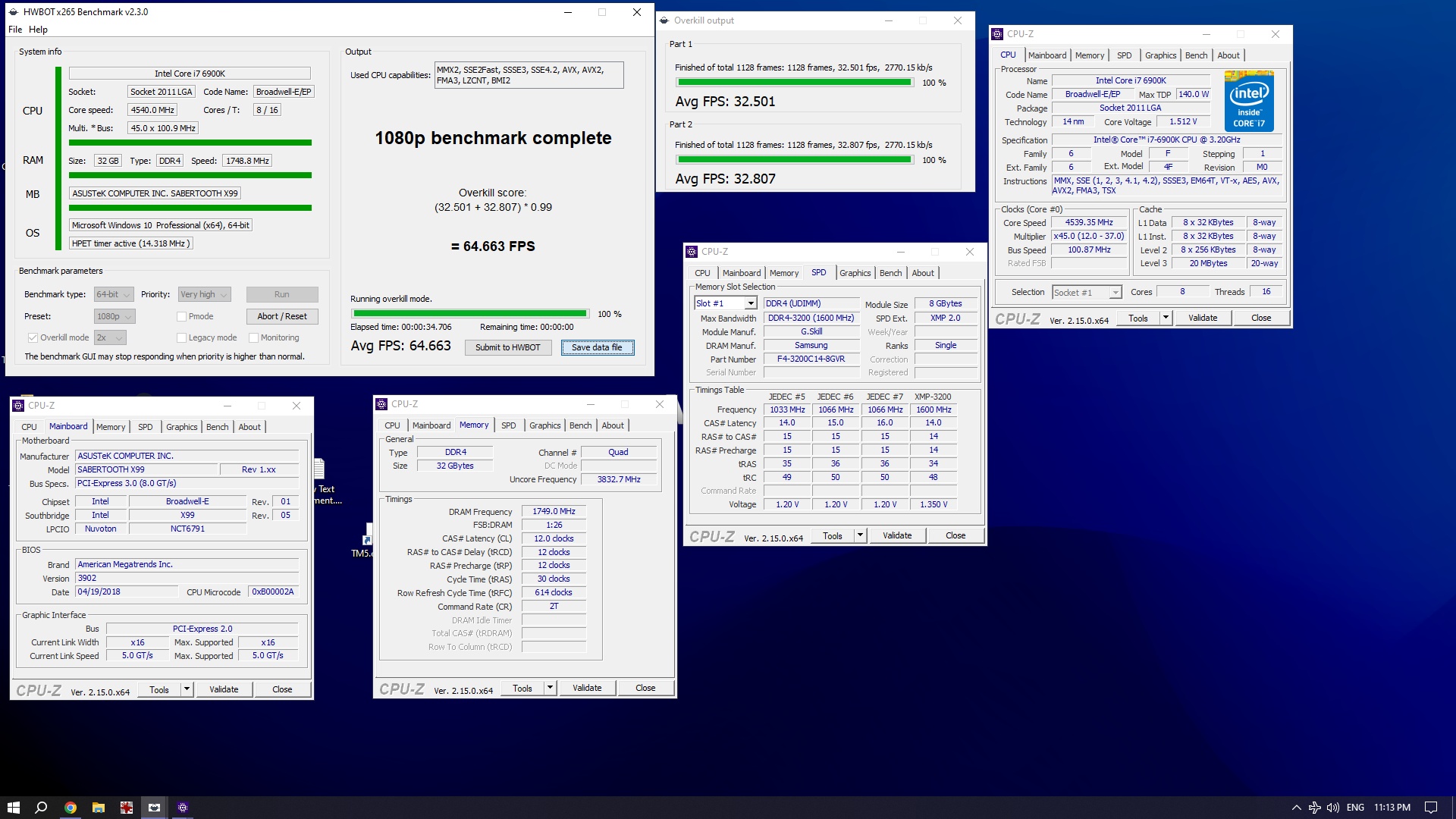1456x819 pixels.
Task: Expand Tools arrow in CPU-Z Mainboard window
Action: pyautogui.click(x=187, y=689)
